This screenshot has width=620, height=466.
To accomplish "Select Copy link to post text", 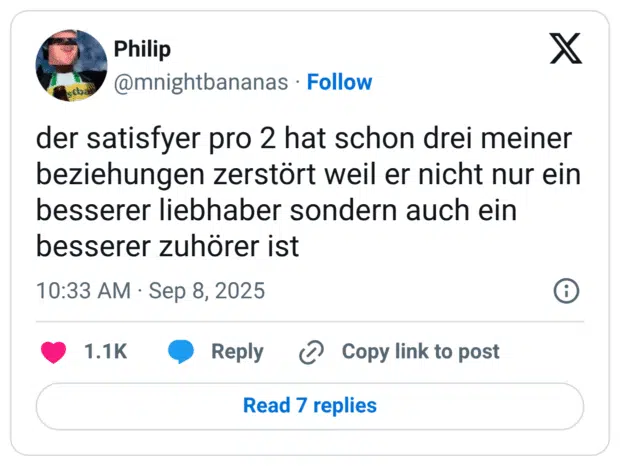I will click(x=420, y=352).
